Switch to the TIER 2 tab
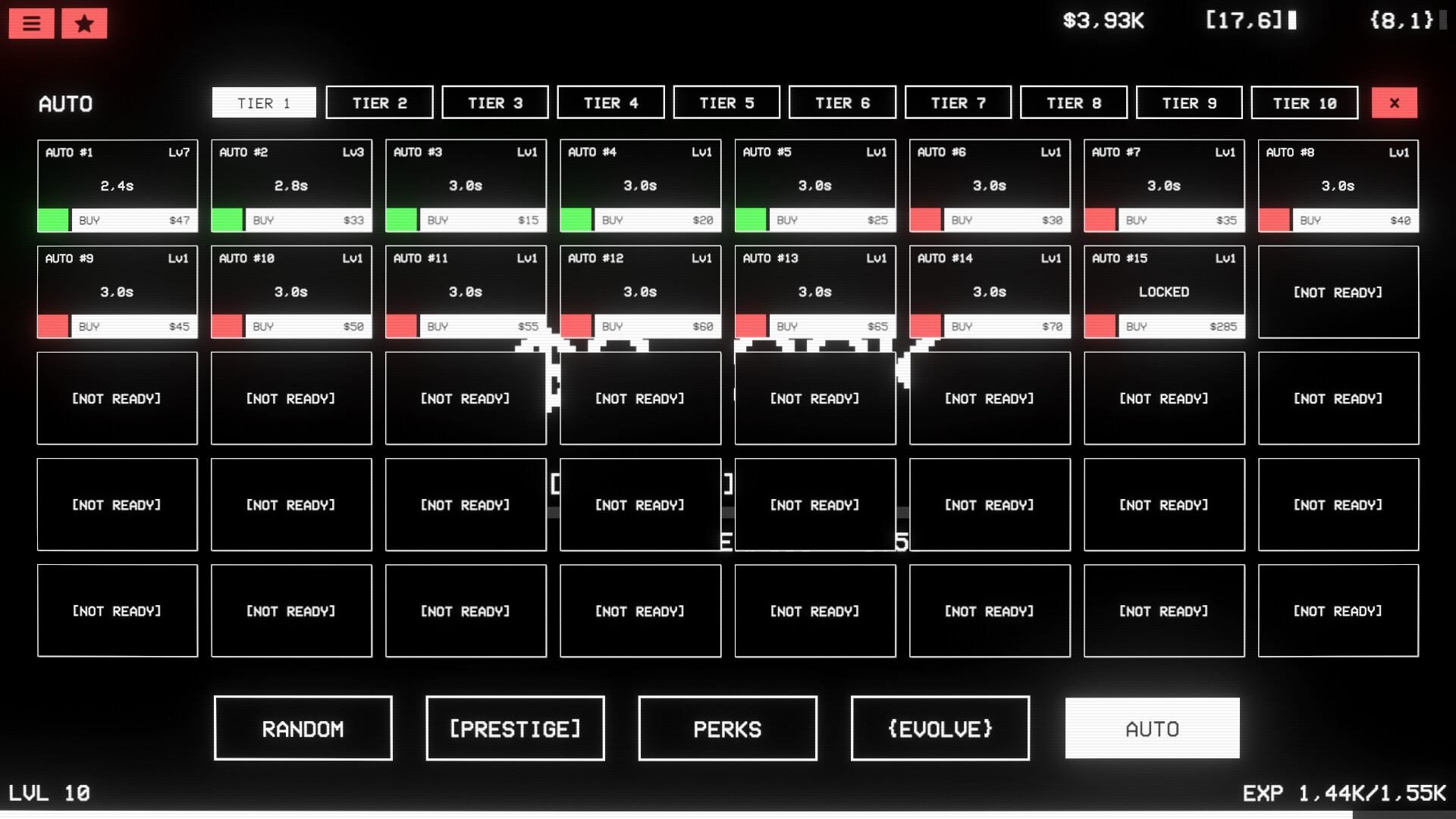1456x819 pixels. pos(379,103)
